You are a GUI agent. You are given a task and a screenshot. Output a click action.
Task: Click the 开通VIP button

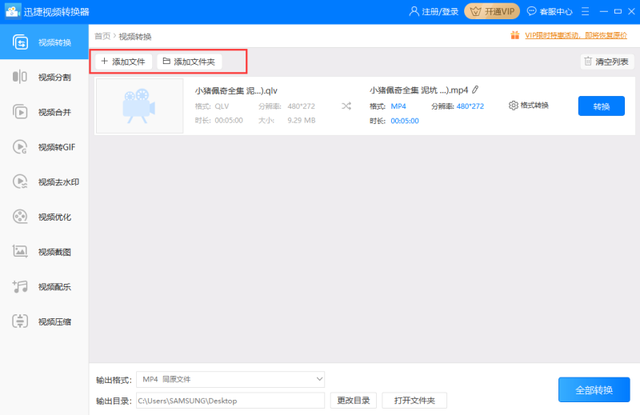pos(492,11)
